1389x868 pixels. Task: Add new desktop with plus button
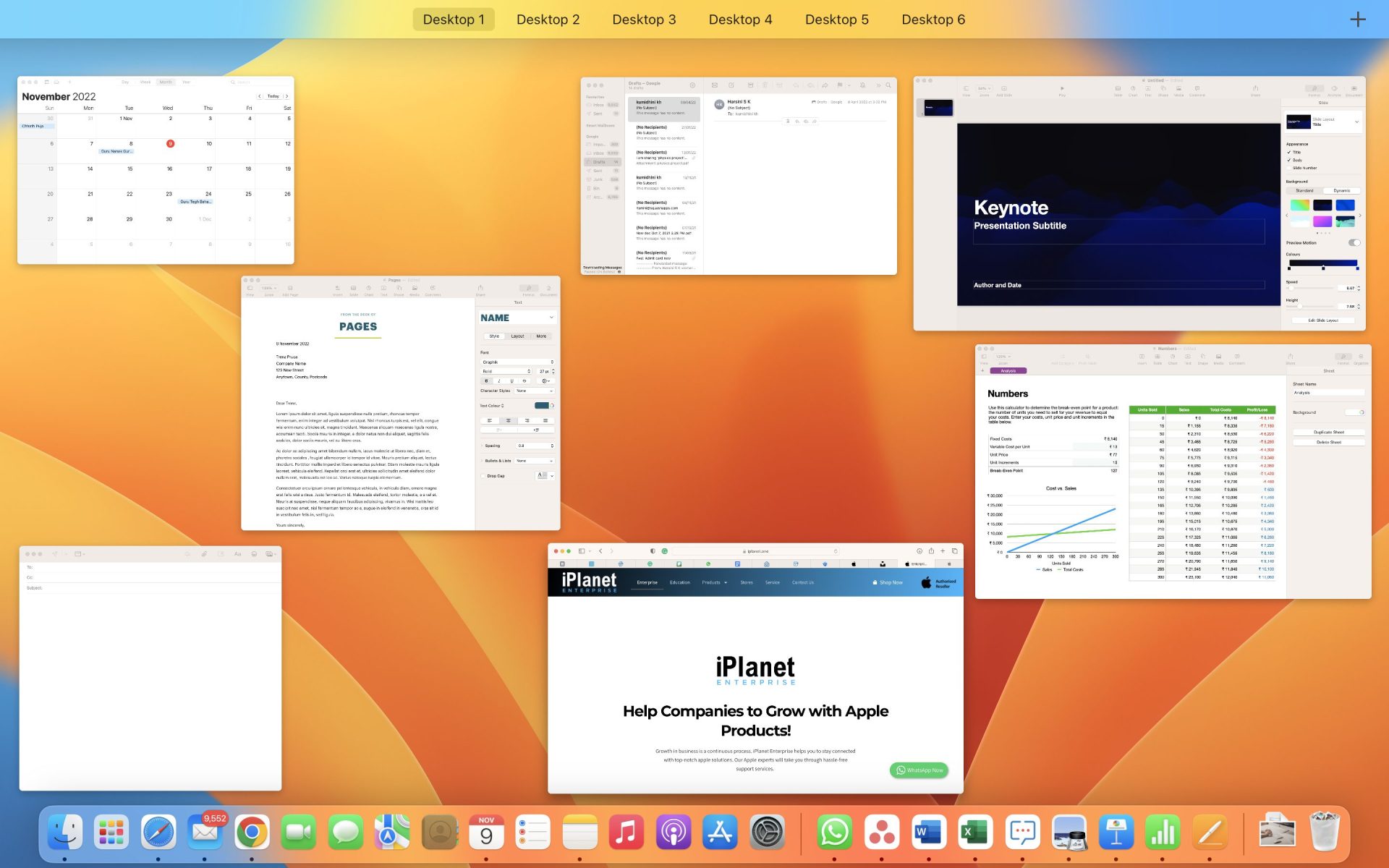click(x=1358, y=20)
